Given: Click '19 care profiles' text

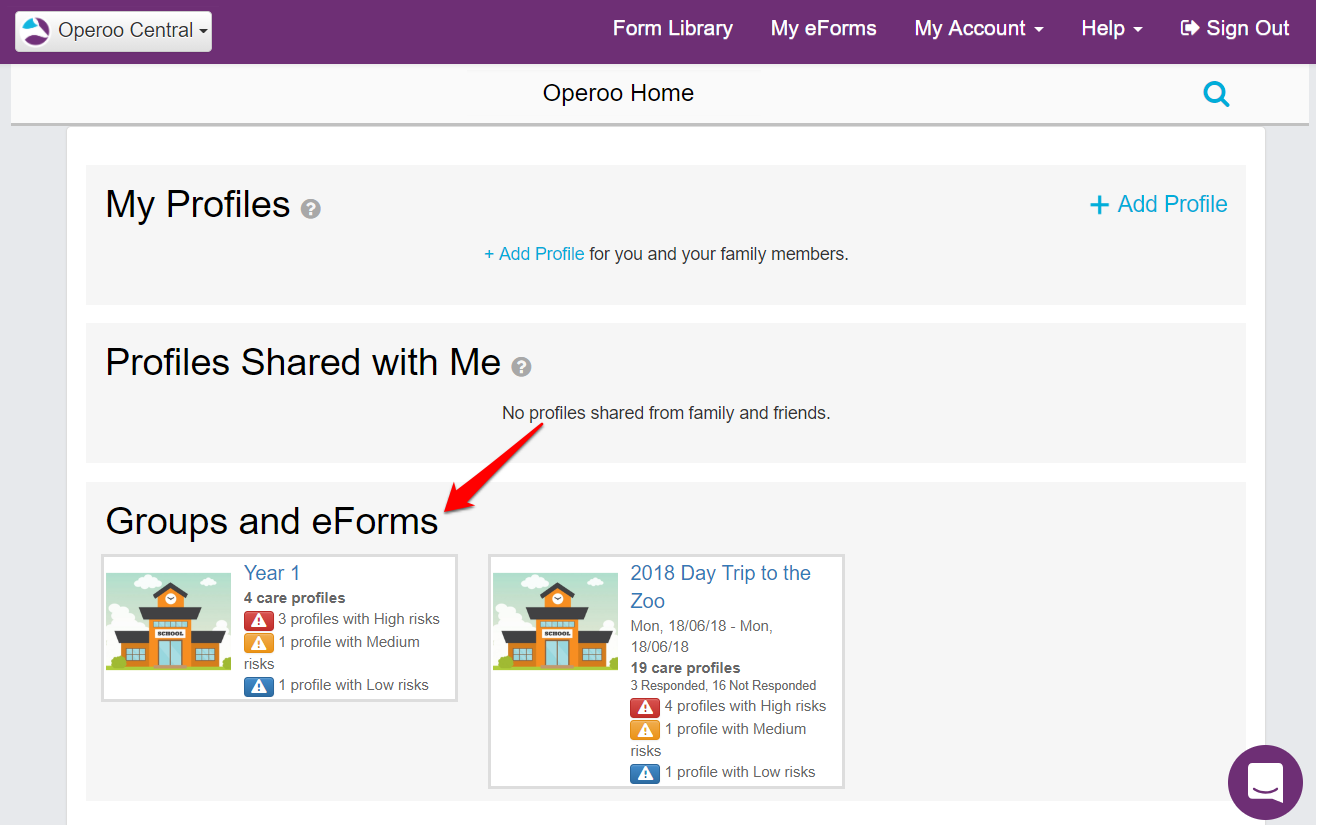Looking at the screenshot, I should click(x=686, y=668).
